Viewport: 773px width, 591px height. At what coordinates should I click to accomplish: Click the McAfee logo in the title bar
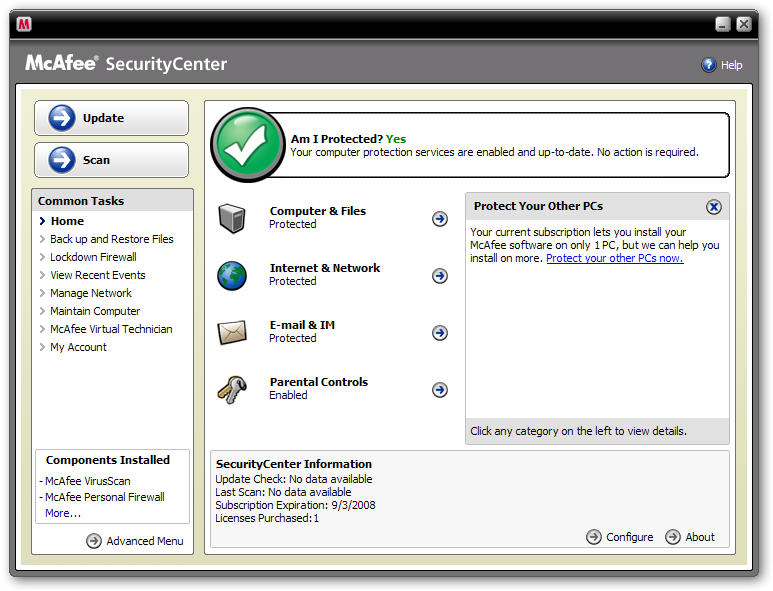pos(24,24)
